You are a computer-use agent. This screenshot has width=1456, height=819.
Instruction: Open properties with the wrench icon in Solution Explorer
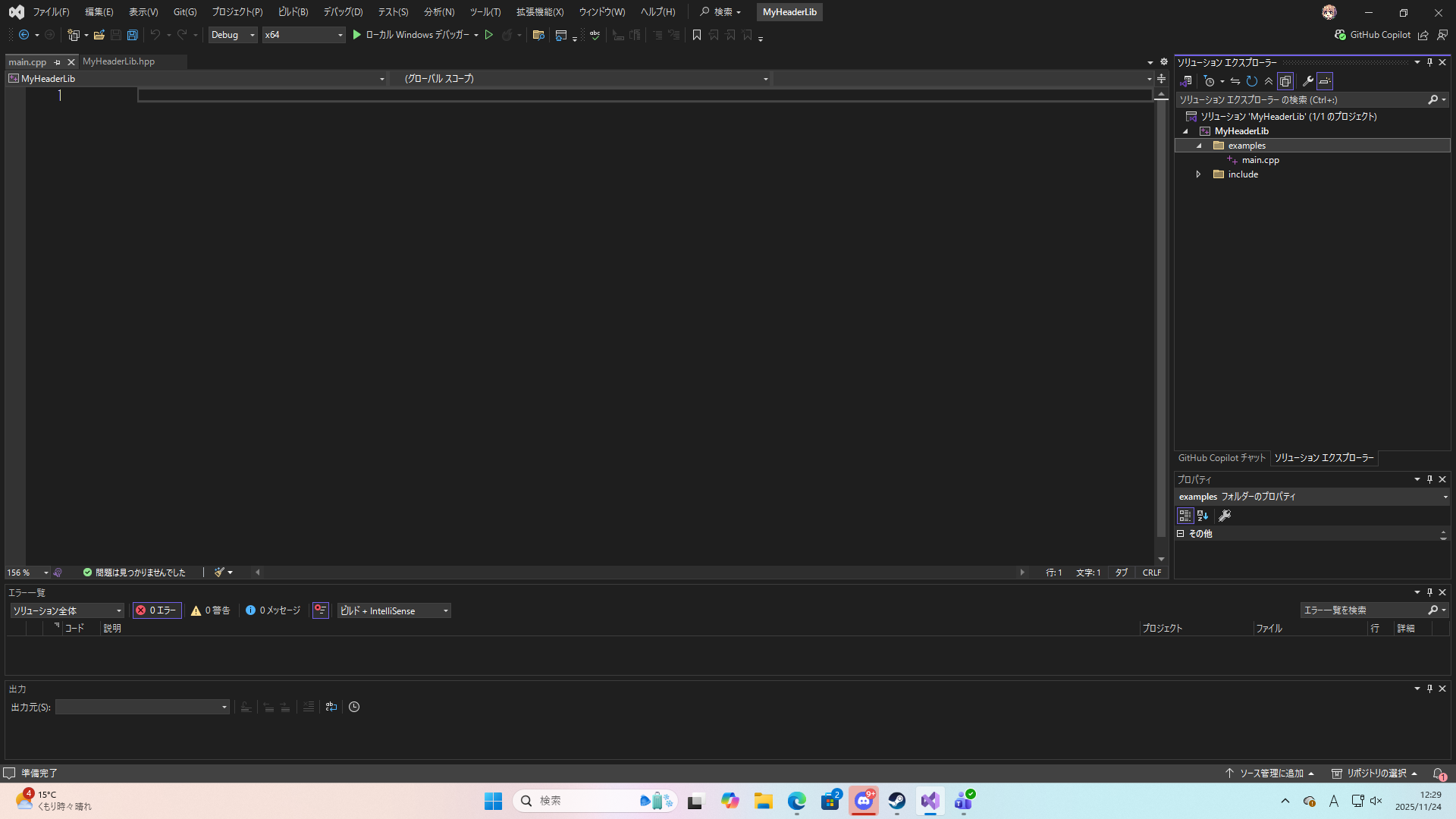1307,81
